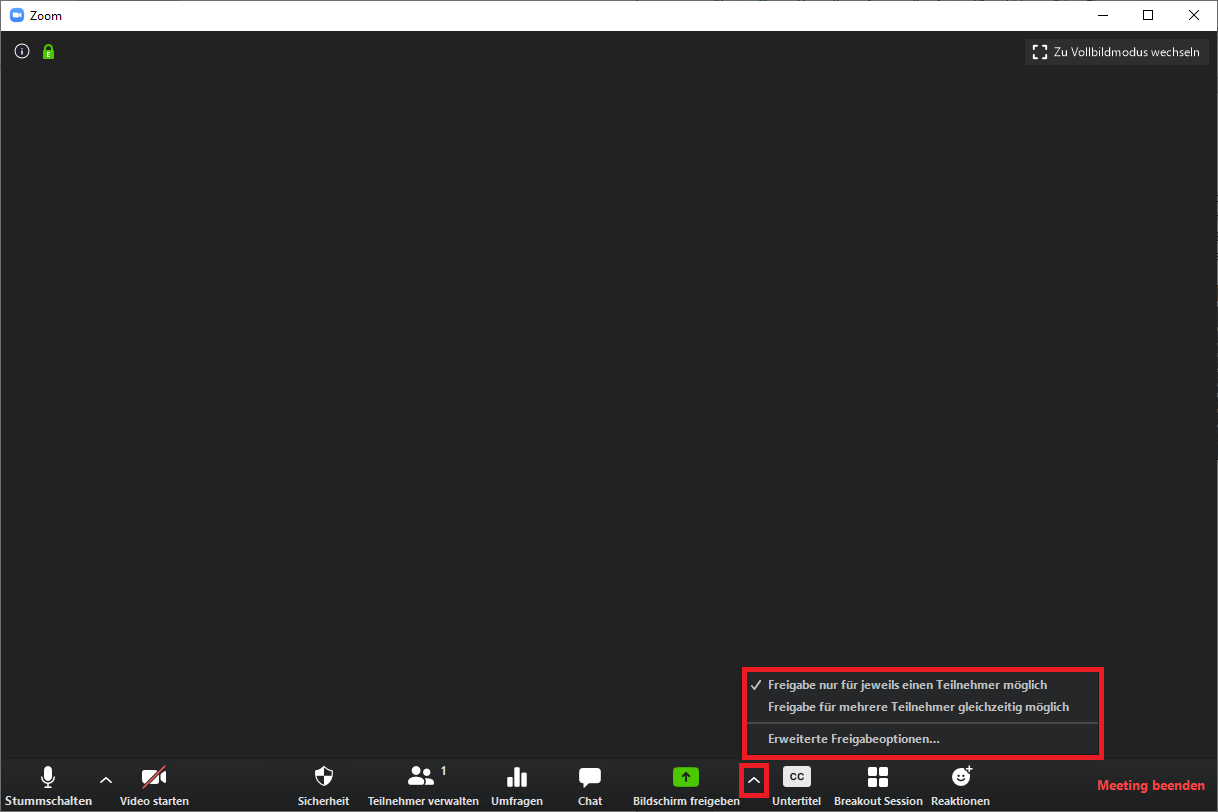Open the Reaktionen smiley icon
The width and height of the screenshot is (1218, 812).
(960, 777)
